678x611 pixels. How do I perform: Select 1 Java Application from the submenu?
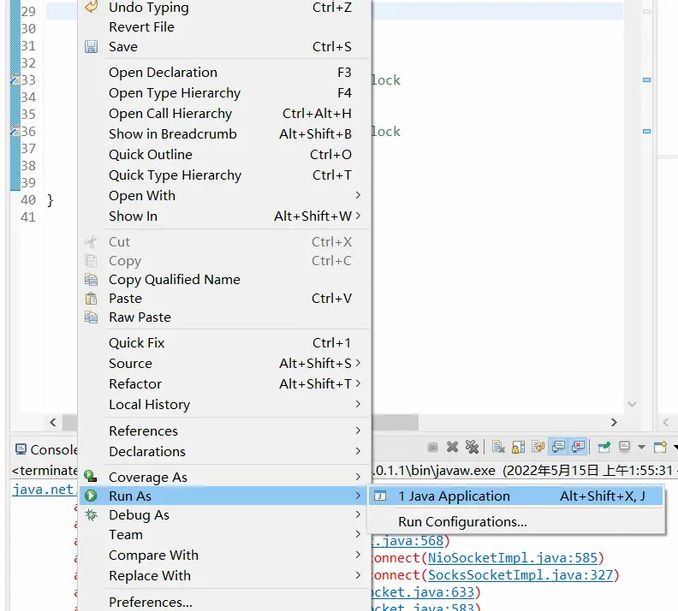(453, 496)
